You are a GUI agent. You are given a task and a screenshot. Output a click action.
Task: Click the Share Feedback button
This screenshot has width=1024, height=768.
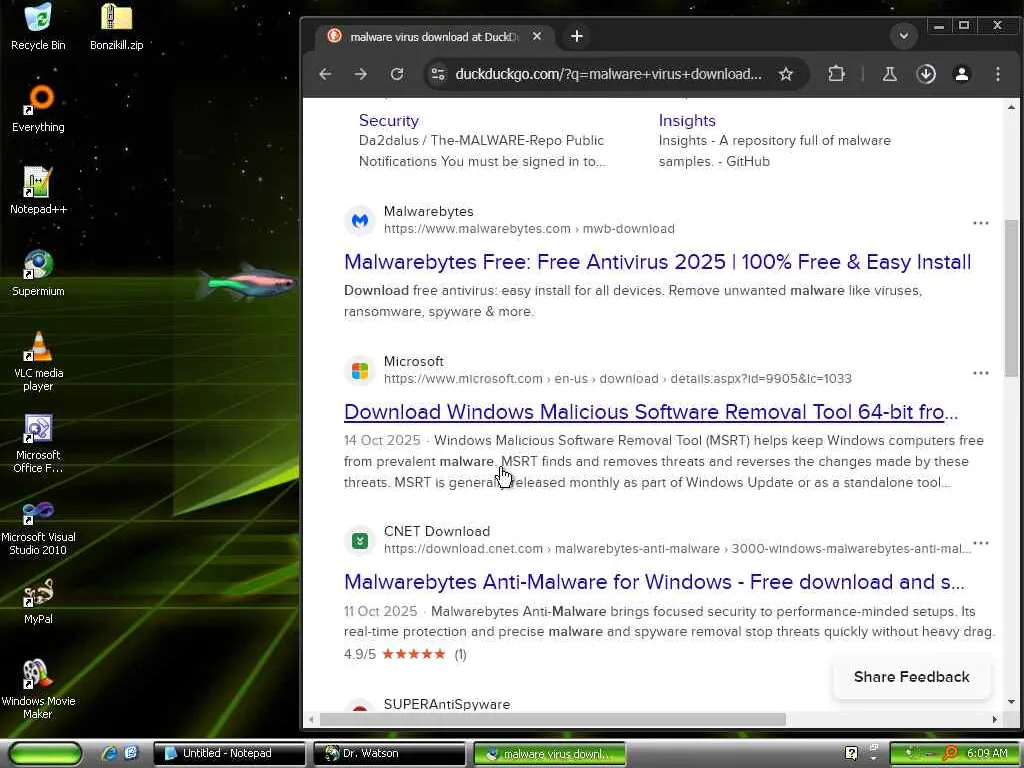point(912,677)
